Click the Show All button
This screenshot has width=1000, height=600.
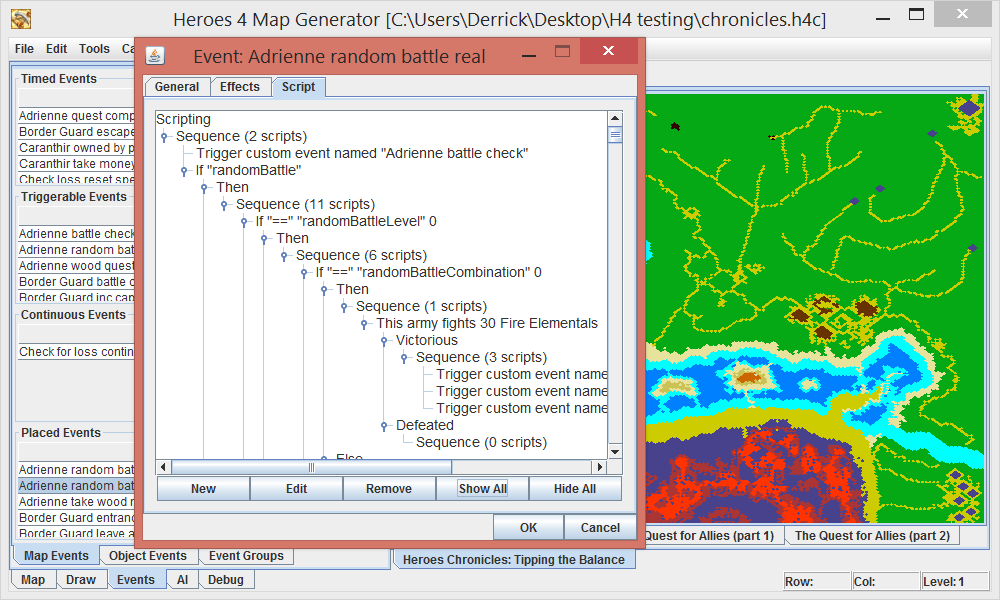[483, 489]
